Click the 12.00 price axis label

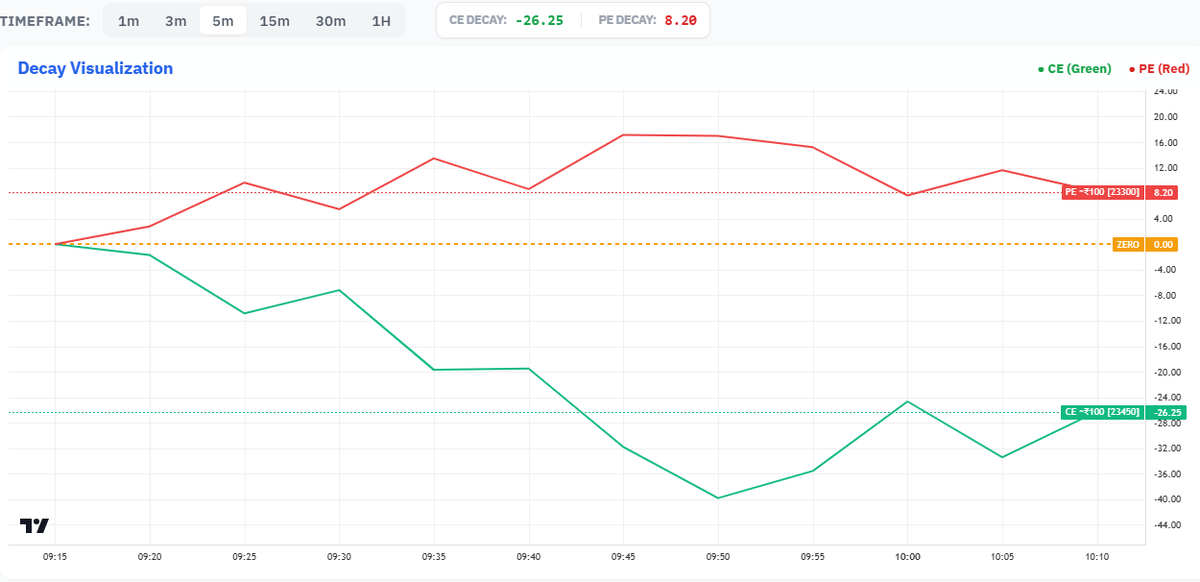point(1166,167)
